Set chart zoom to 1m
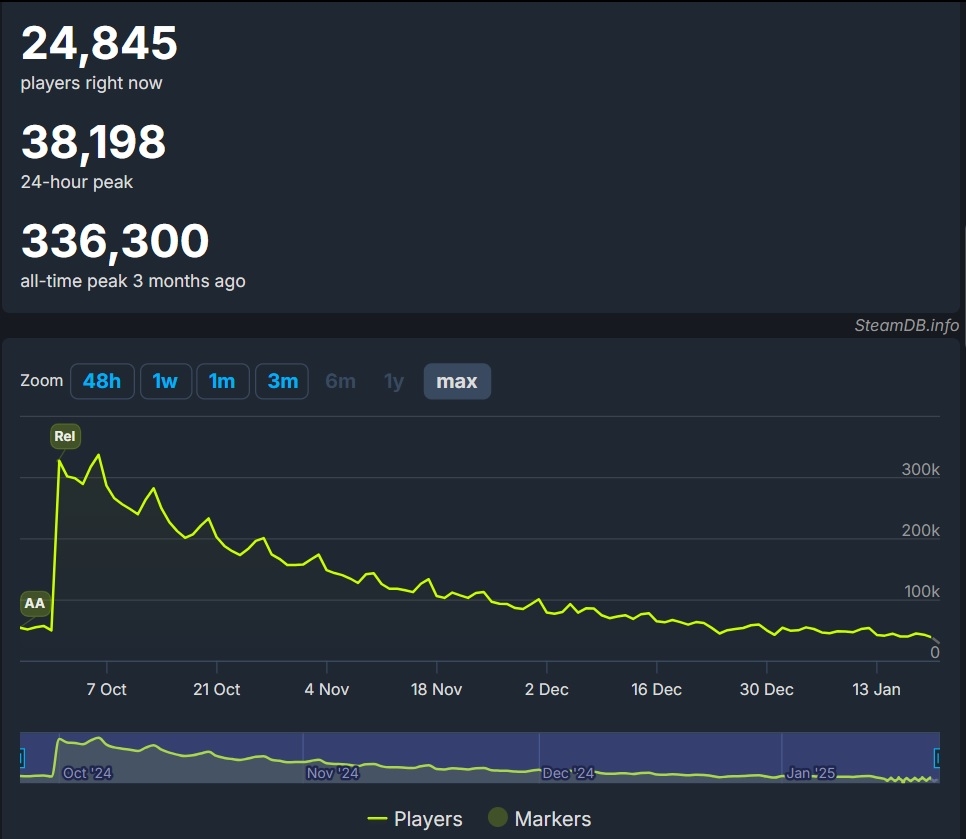Viewport: 966px width, 839px height. (222, 381)
